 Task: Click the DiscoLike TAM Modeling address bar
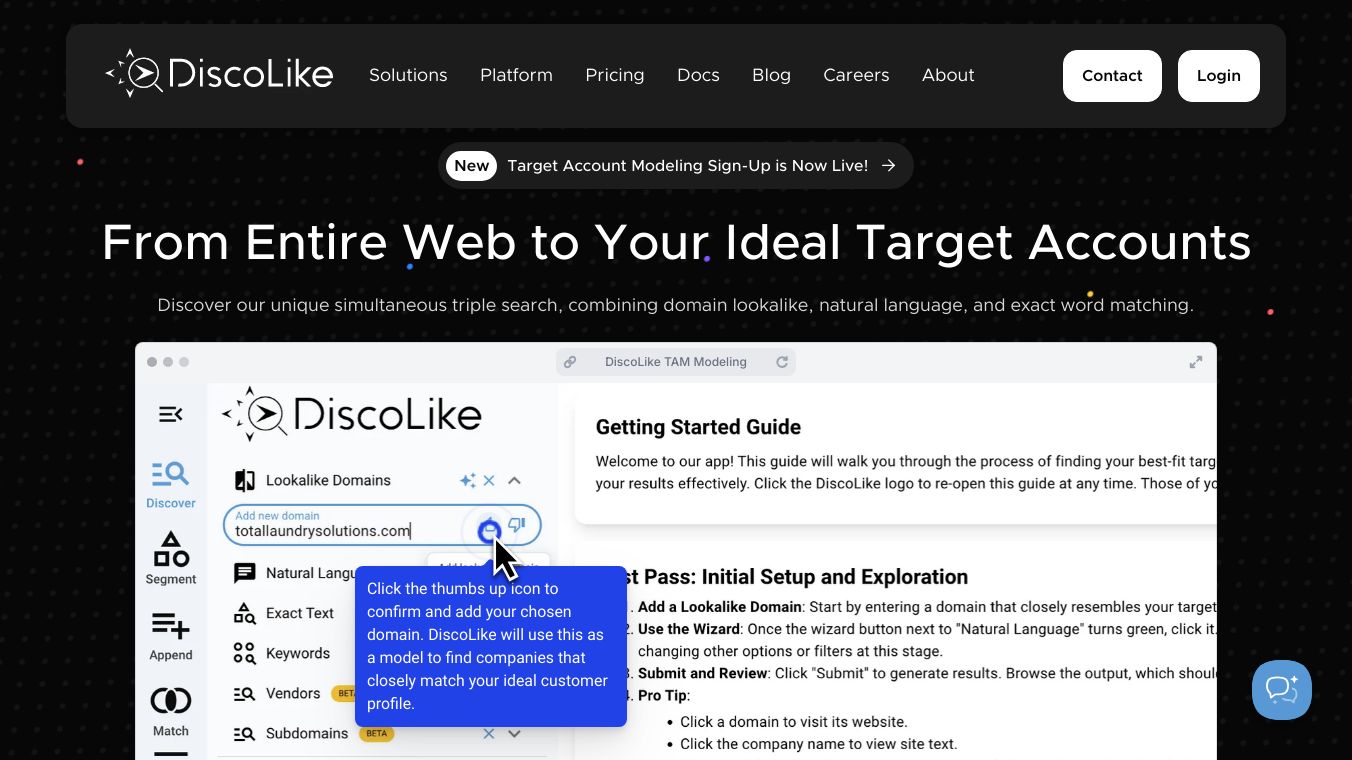(x=676, y=362)
